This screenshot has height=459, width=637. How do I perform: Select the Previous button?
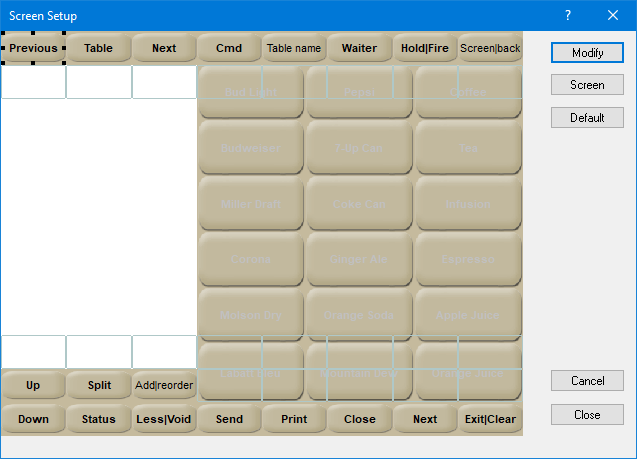coord(34,48)
